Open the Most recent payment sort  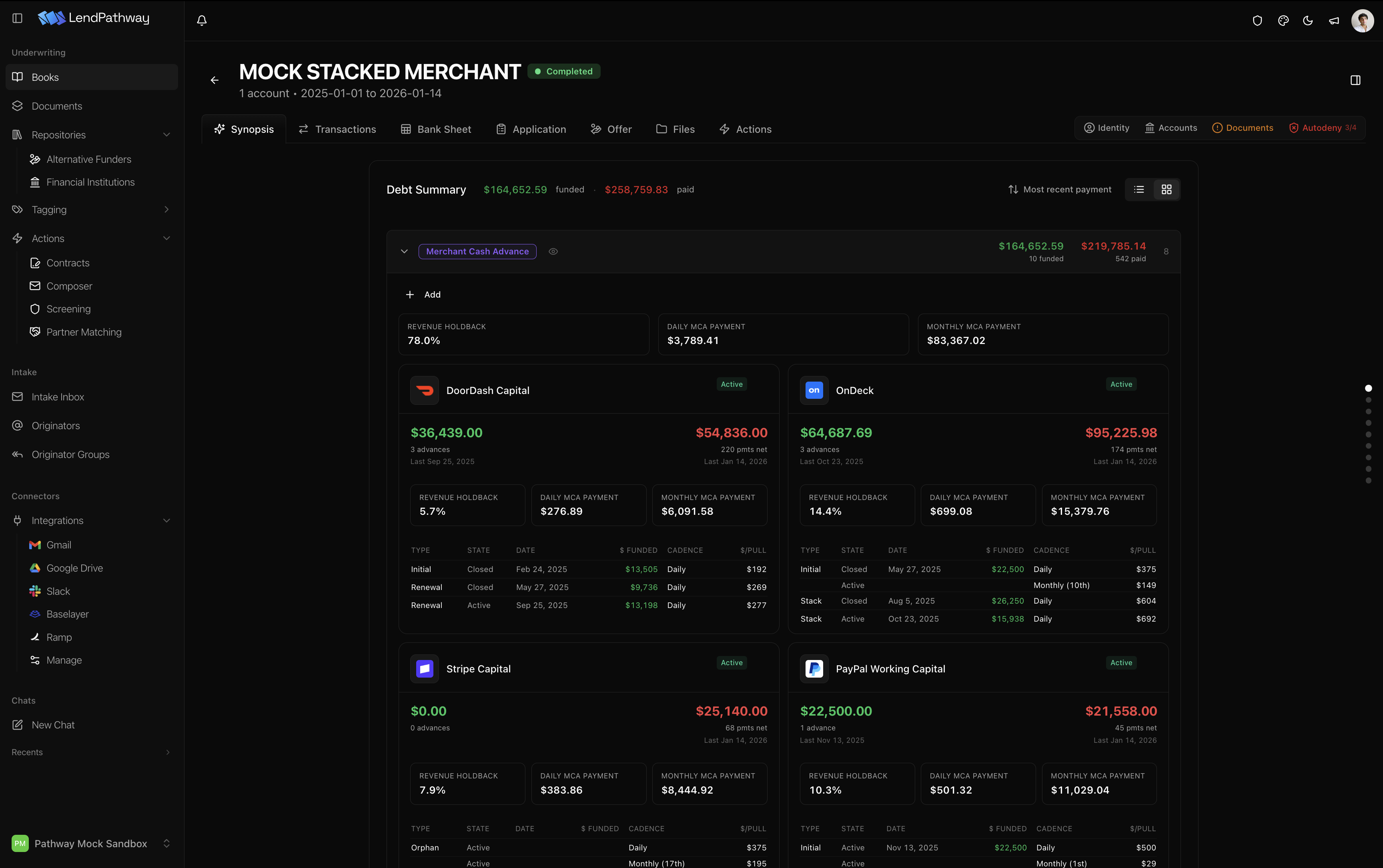[1060, 190]
